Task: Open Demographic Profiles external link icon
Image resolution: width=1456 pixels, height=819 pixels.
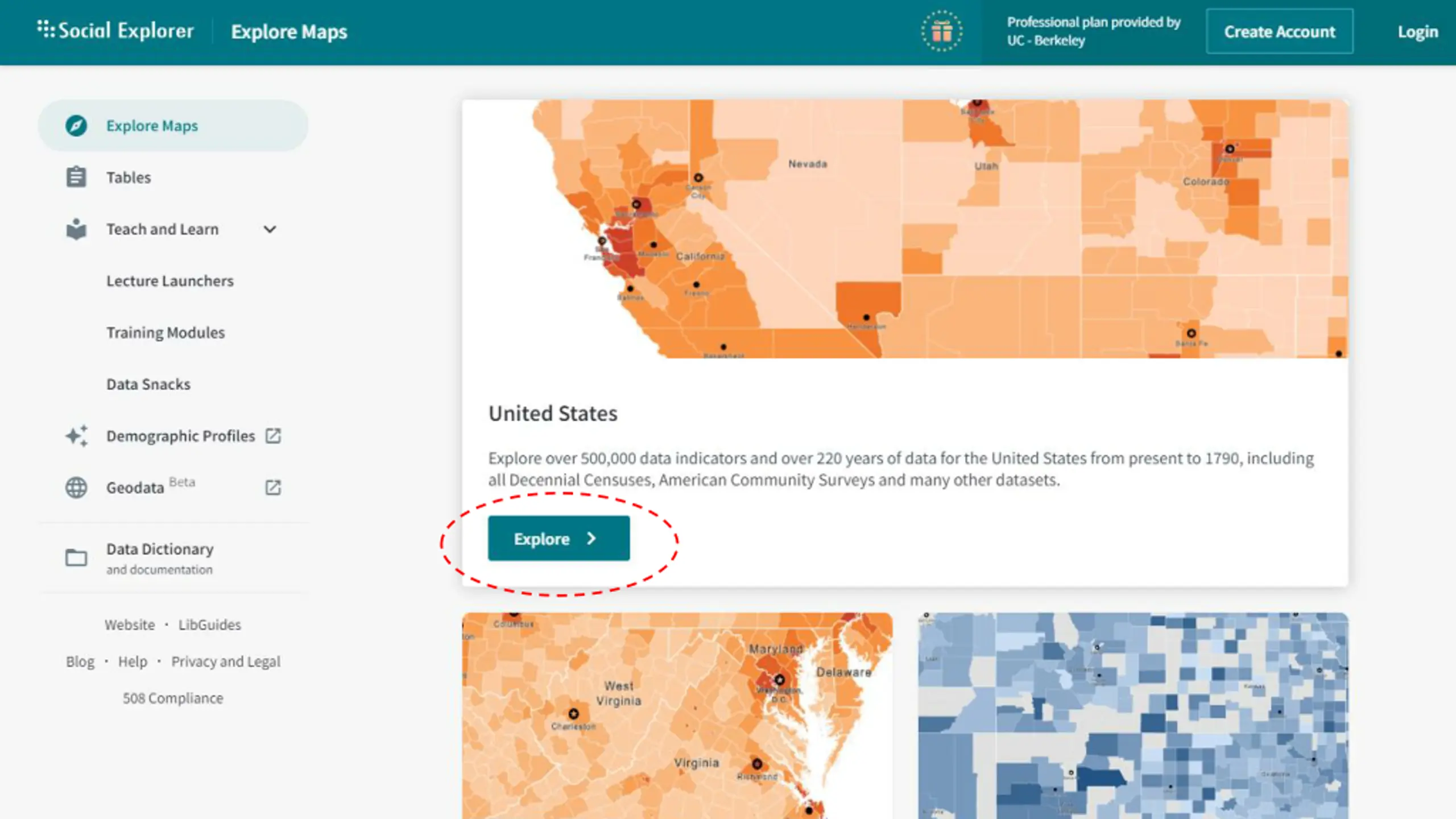Action: [273, 436]
